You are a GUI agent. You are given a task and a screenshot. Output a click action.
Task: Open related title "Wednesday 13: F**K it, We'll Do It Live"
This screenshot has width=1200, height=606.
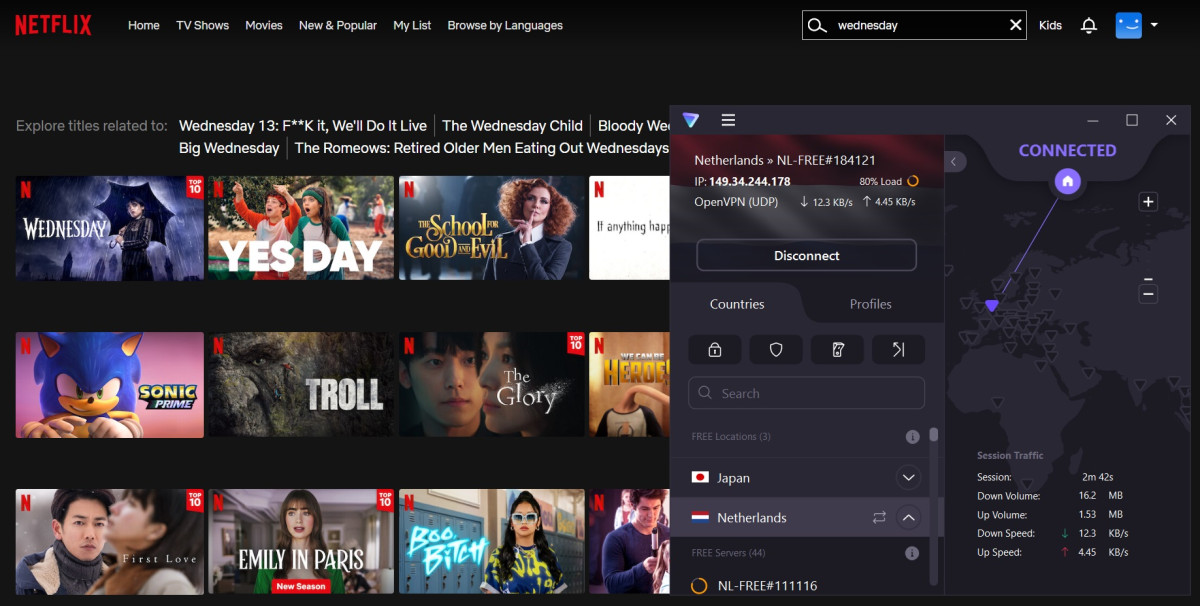[303, 126]
